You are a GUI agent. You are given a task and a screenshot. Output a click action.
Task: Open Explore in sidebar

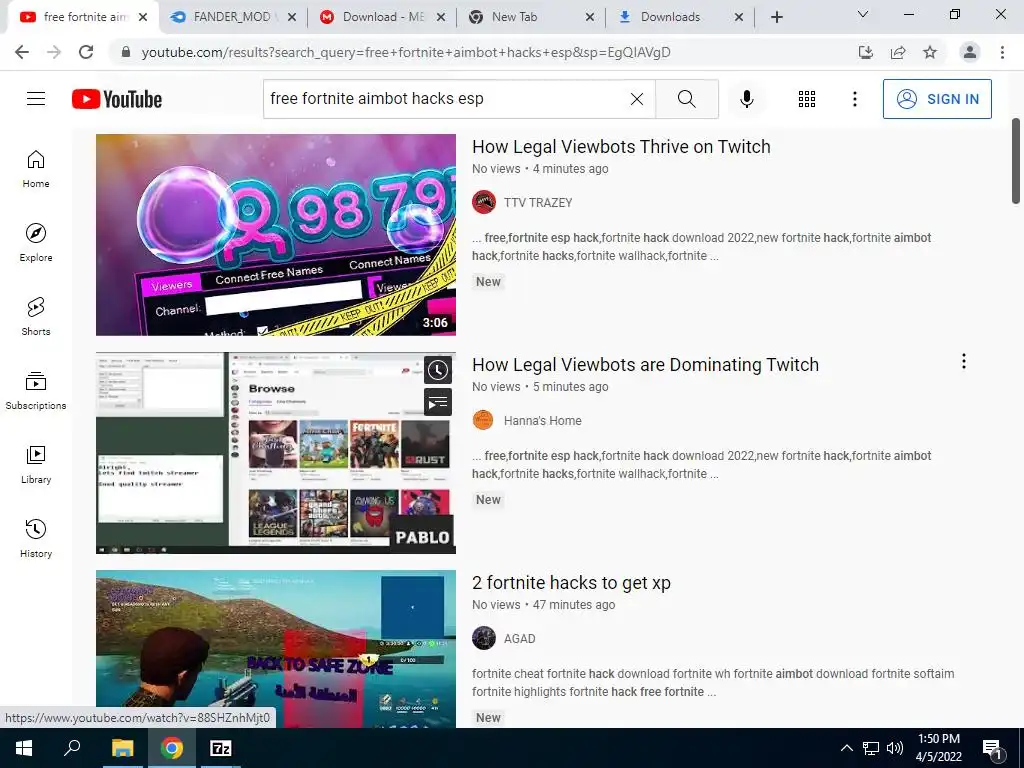pyautogui.click(x=36, y=243)
